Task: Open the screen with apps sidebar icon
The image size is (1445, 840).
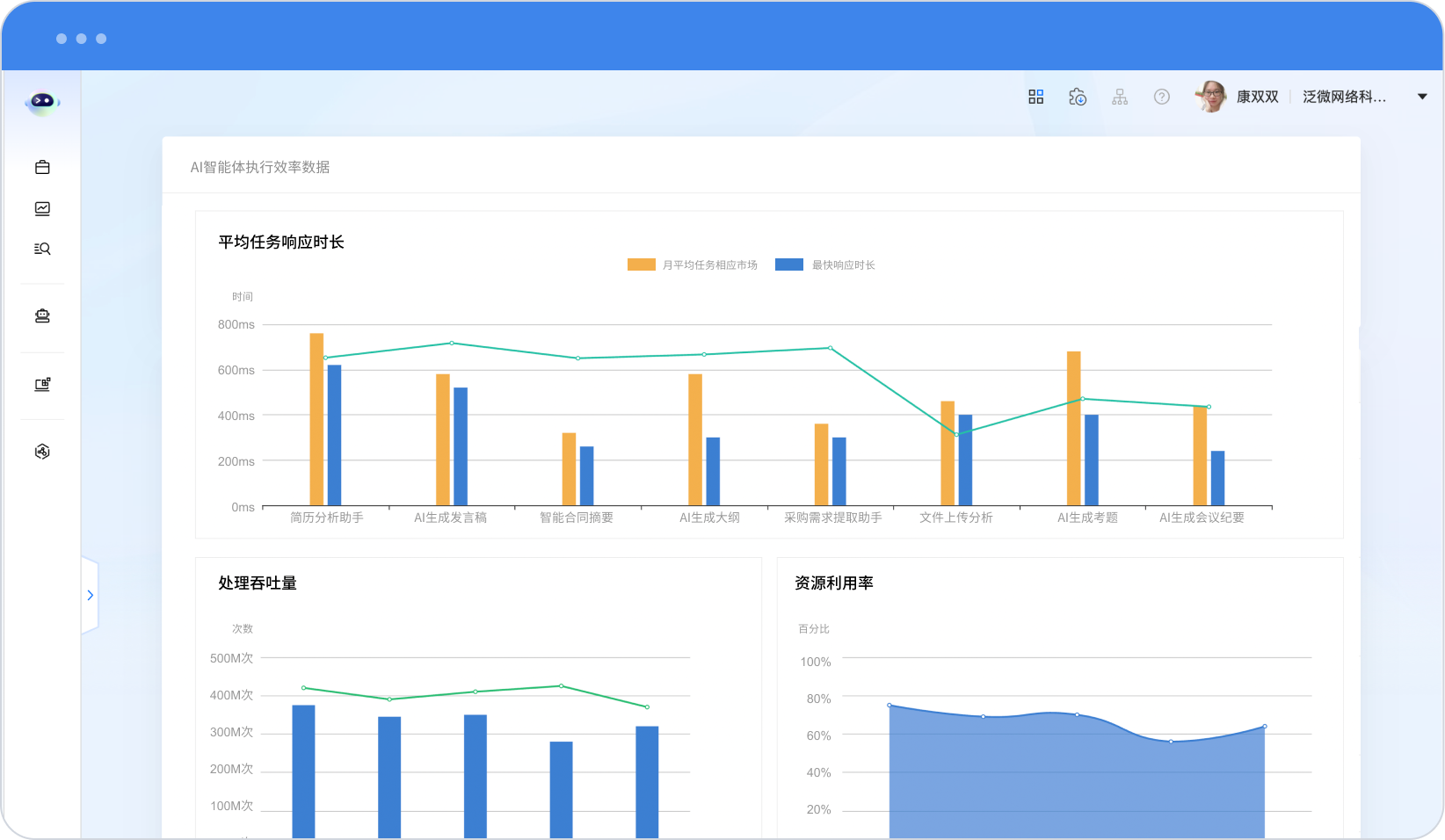Action: pos(42,384)
